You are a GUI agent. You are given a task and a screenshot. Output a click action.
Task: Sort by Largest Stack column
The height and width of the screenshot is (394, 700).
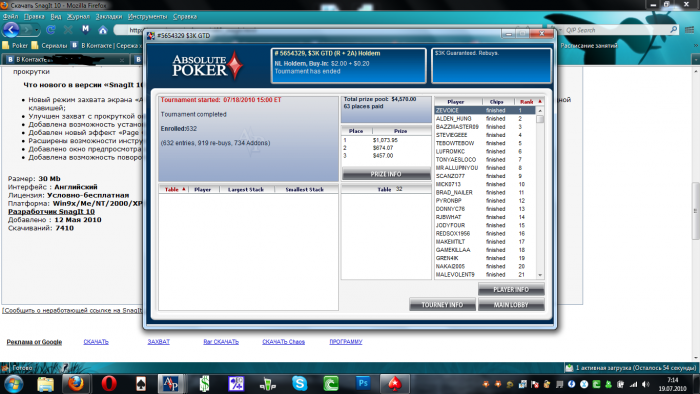pos(246,190)
